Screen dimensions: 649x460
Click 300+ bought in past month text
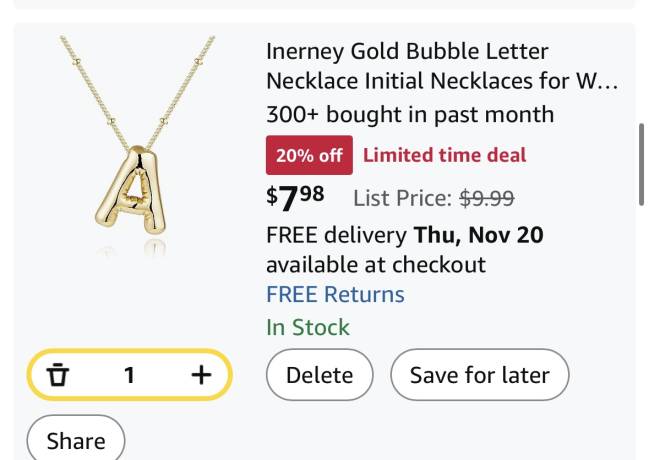409,114
